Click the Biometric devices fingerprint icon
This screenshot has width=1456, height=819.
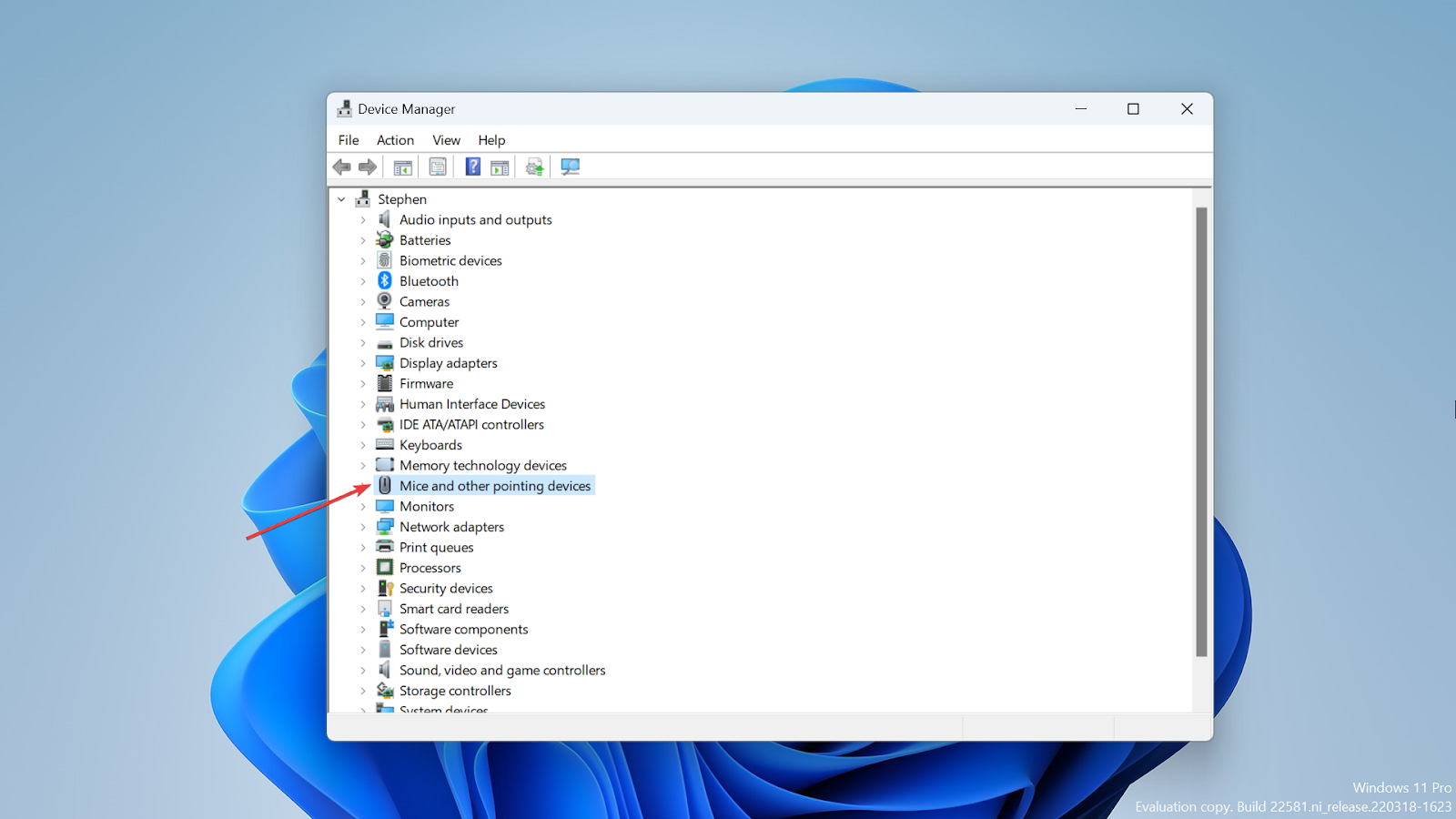click(x=385, y=260)
